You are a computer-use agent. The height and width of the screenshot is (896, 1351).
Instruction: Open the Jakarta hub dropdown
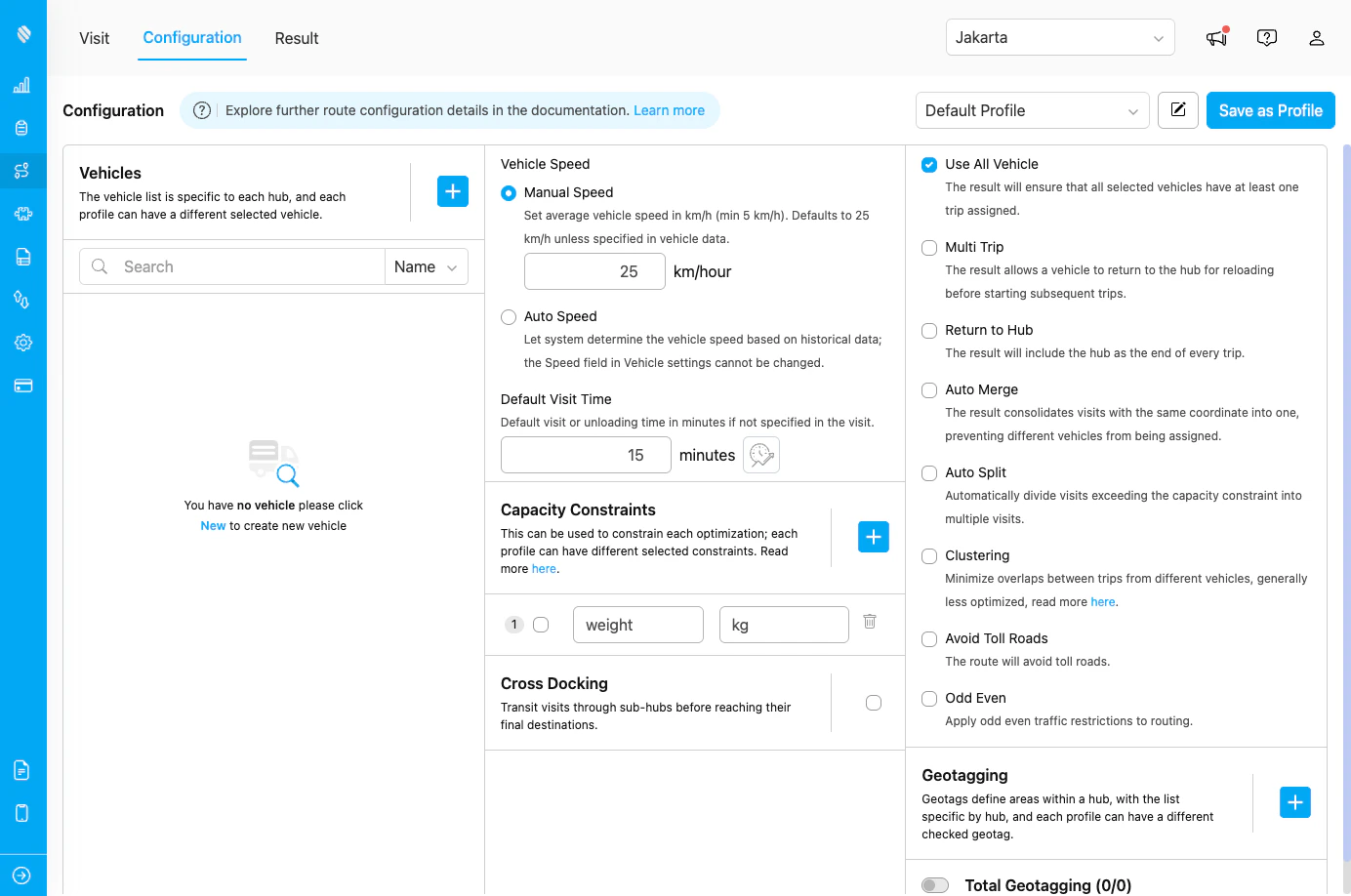pos(1060,37)
